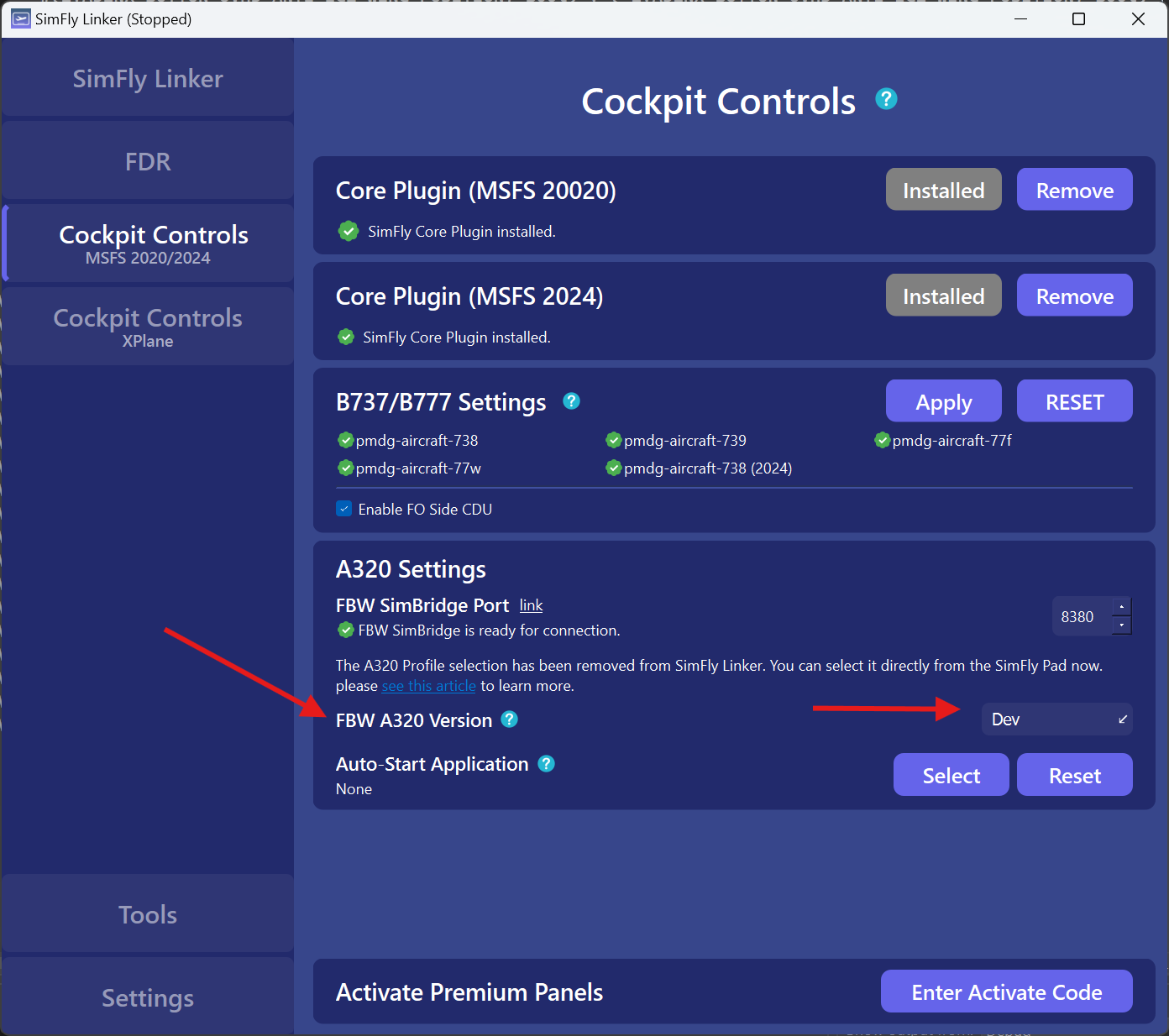The height and width of the screenshot is (1036, 1169).
Task: Remove the Core Plugin for MSFS 20020
Action: (x=1075, y=190)
